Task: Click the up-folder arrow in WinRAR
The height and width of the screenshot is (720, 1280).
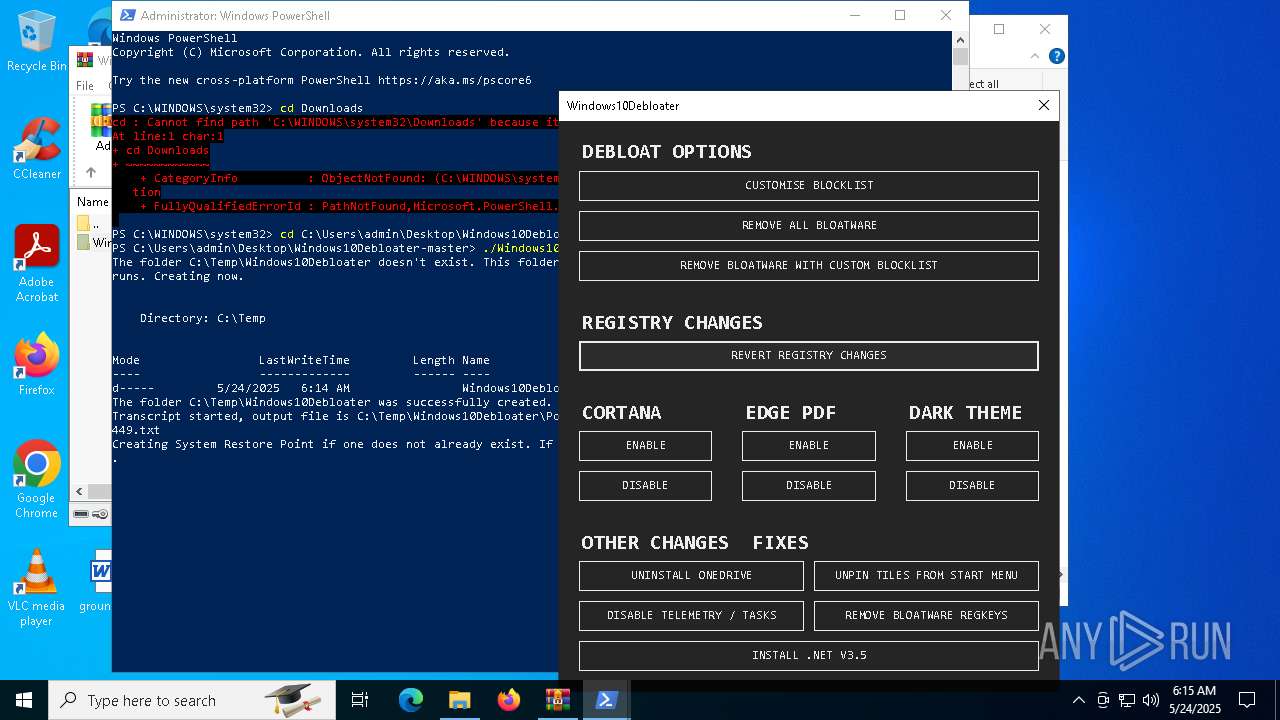Action: 91,172
